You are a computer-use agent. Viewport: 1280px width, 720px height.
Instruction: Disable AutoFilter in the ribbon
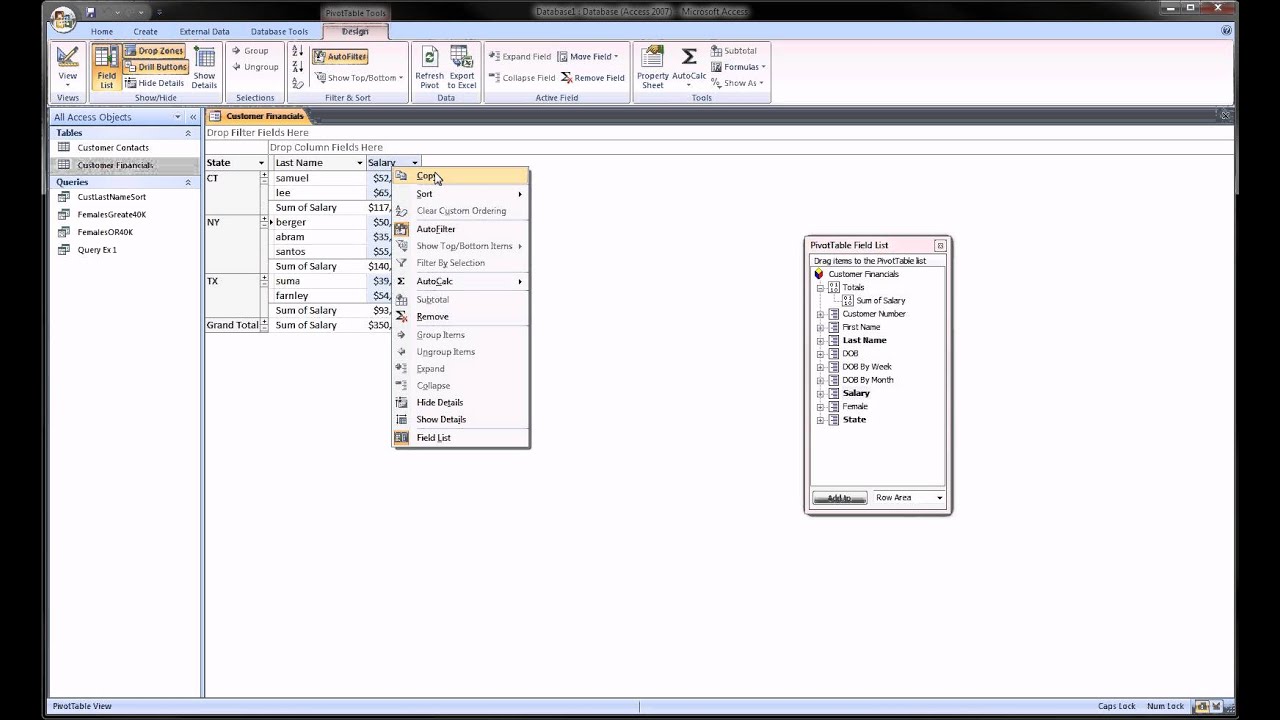[x=340, y=56]
